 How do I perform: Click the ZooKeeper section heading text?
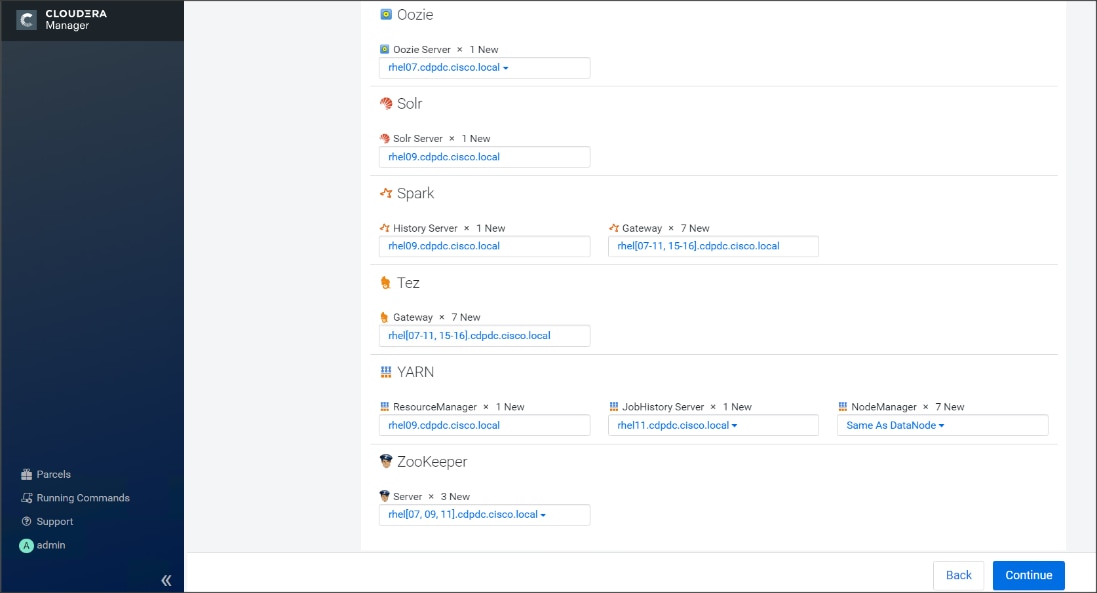pos(432,462)
